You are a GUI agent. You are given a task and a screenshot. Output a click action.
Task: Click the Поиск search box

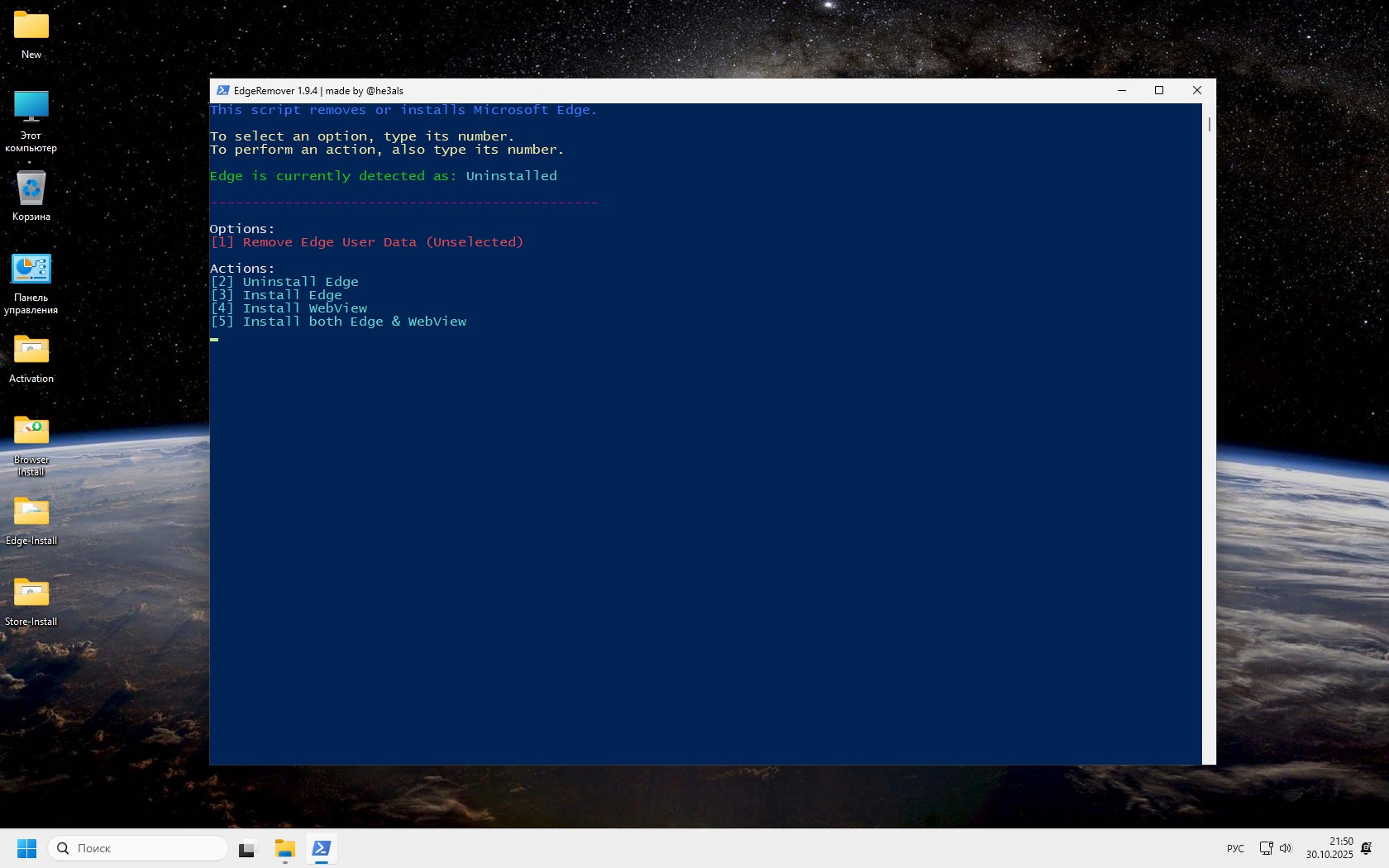(x=138, y=848)
